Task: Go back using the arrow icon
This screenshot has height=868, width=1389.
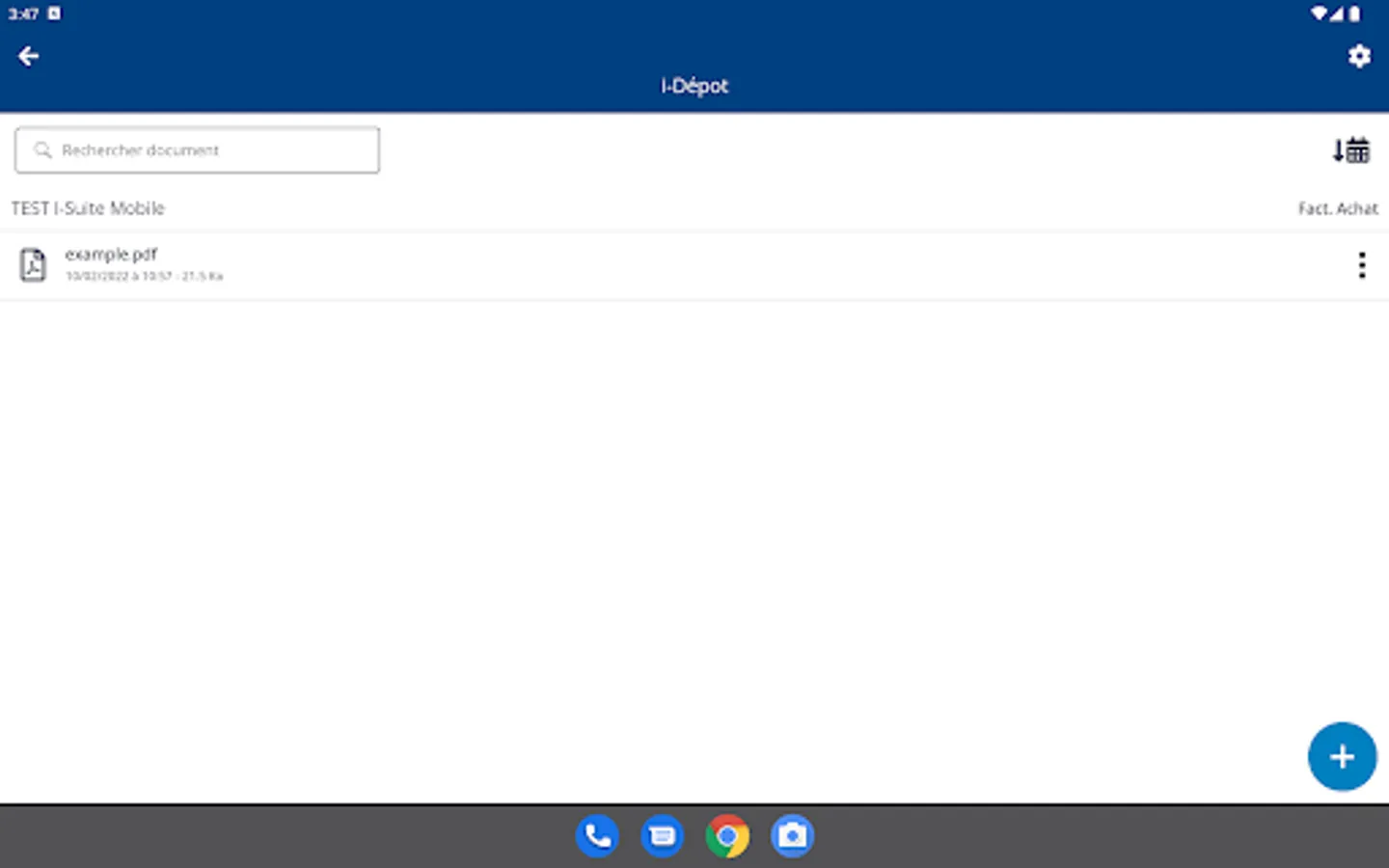Action: pyautogui.click(x=28, y=57)
